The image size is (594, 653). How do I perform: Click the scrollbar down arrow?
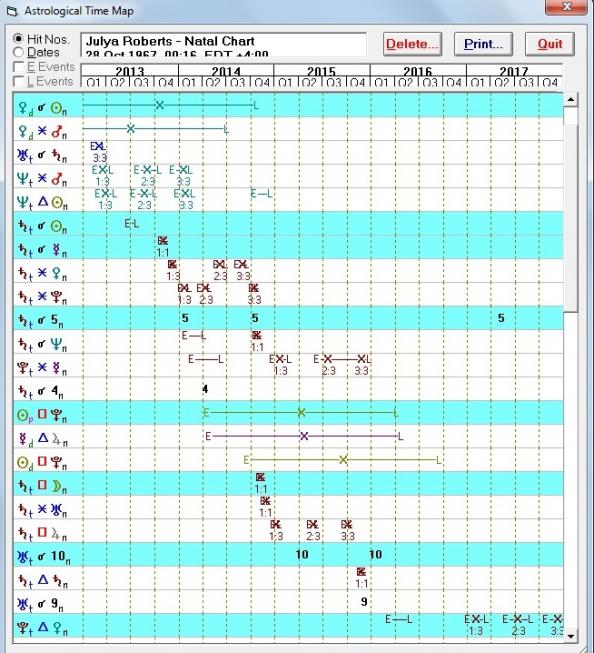tap(570, 636)
